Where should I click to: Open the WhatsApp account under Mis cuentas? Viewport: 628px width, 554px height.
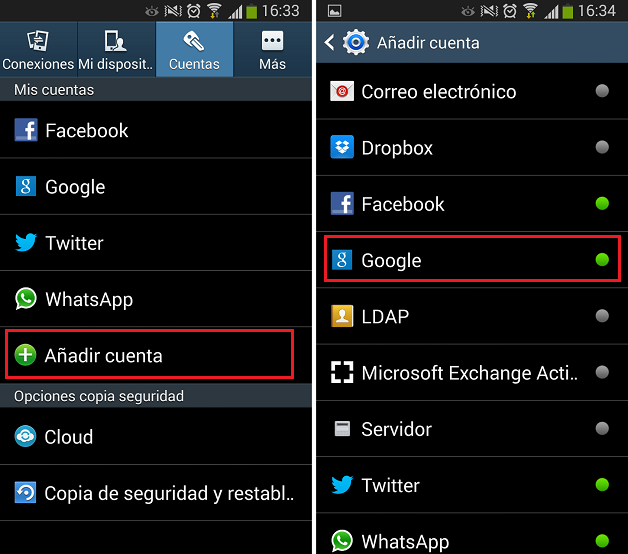[x=156, y=299]
